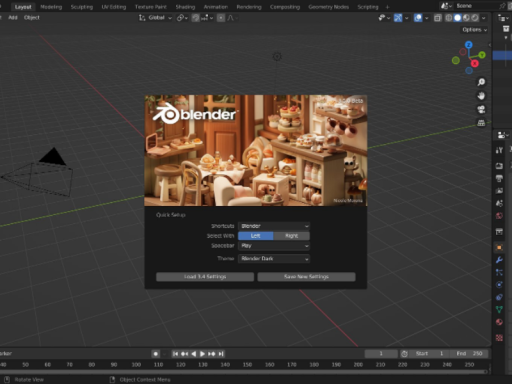Switch to Wireframe viewport shading
This screenshot has width=512, height=384.
tap(449, 18)
